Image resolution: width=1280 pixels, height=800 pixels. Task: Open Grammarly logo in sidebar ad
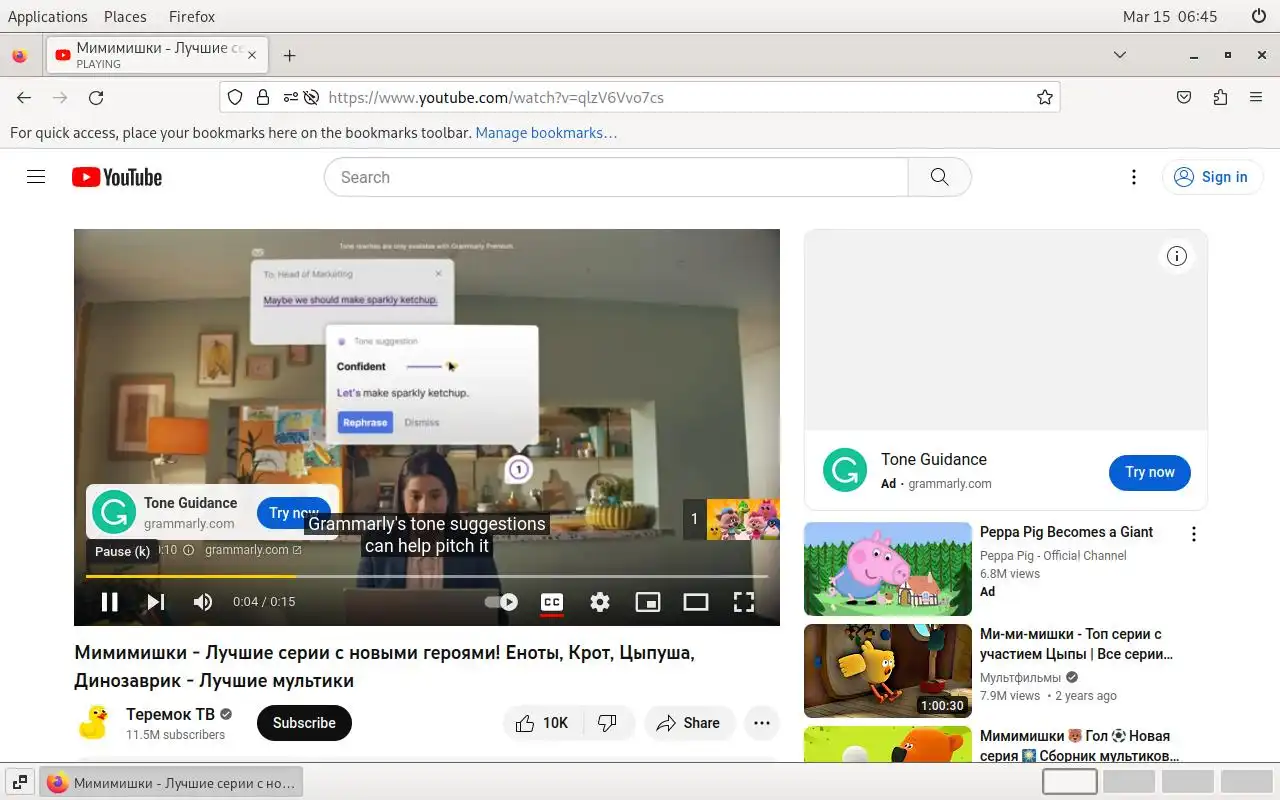[845, 470]
